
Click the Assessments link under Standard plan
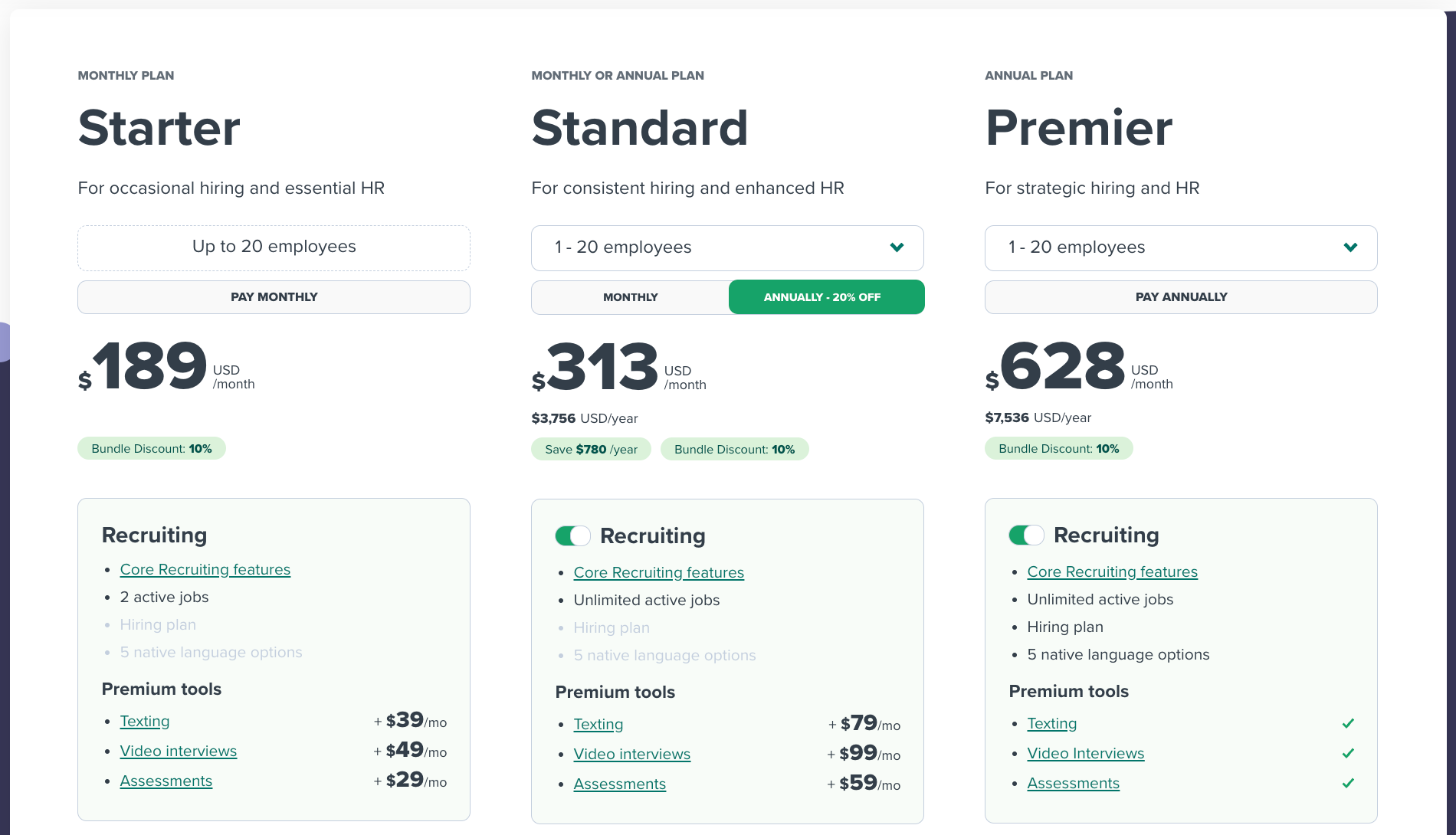coord(620,784)
